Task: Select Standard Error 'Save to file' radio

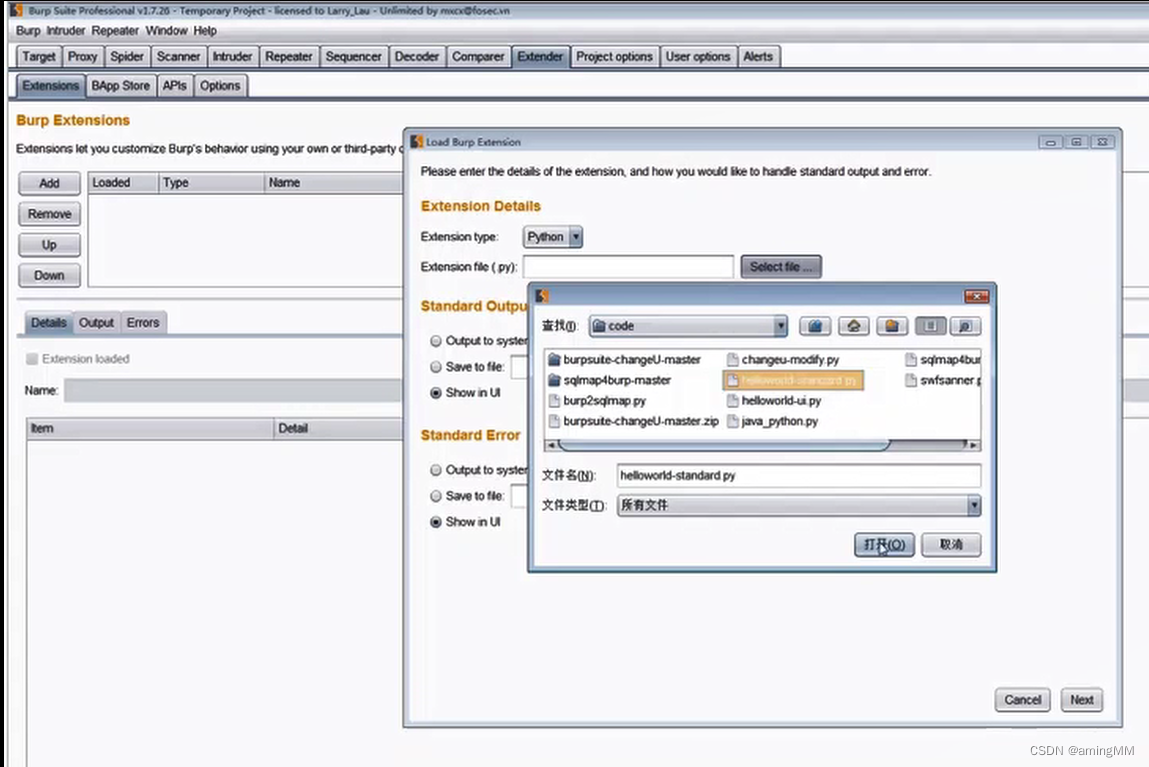Action: 436,496
